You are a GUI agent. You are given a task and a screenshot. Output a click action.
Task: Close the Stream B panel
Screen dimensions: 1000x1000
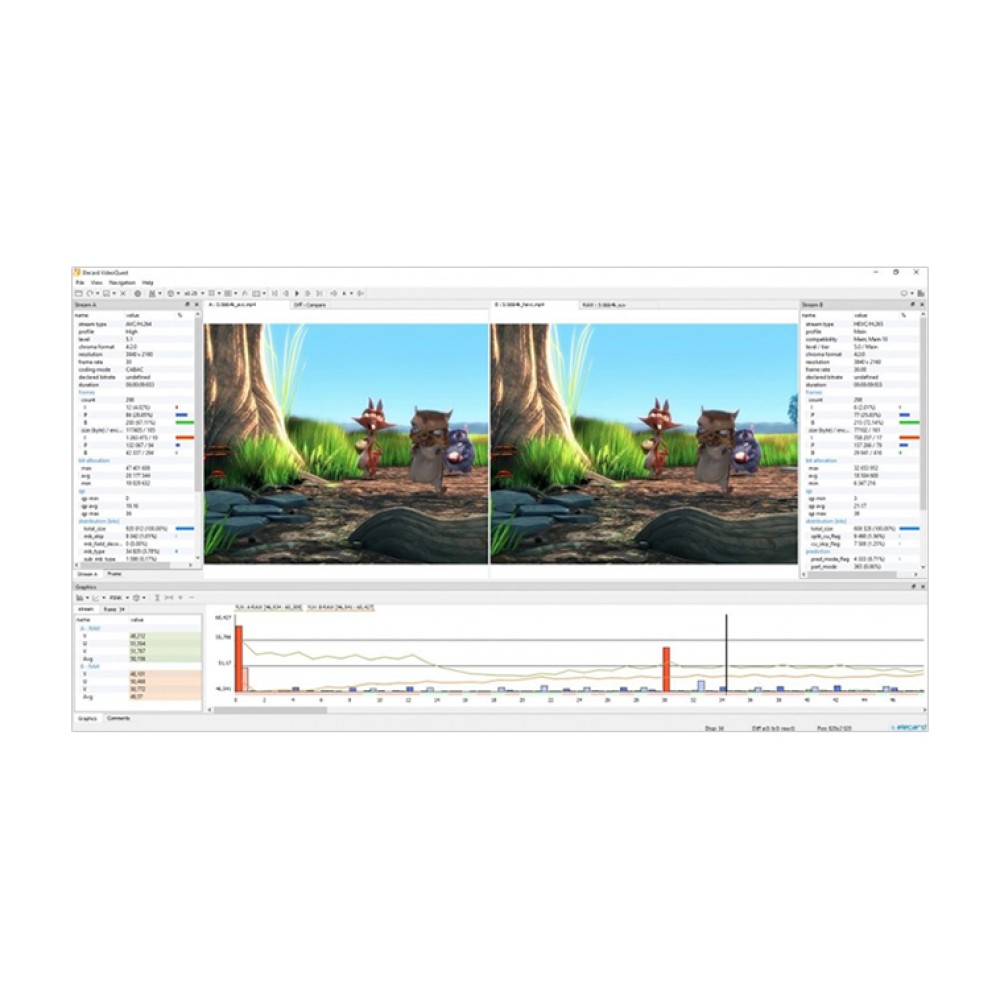pos(922,305)
